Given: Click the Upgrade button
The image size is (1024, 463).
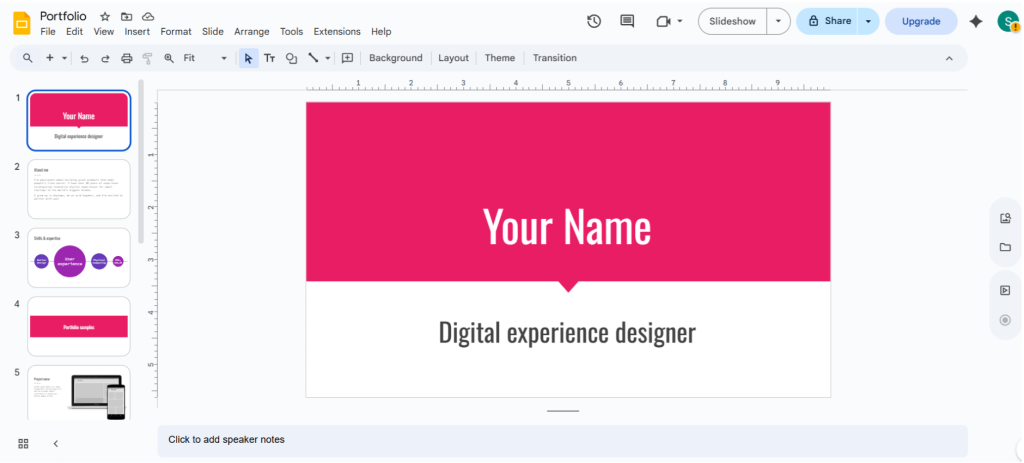Looking at the screenshot, I should click(921, 22).
